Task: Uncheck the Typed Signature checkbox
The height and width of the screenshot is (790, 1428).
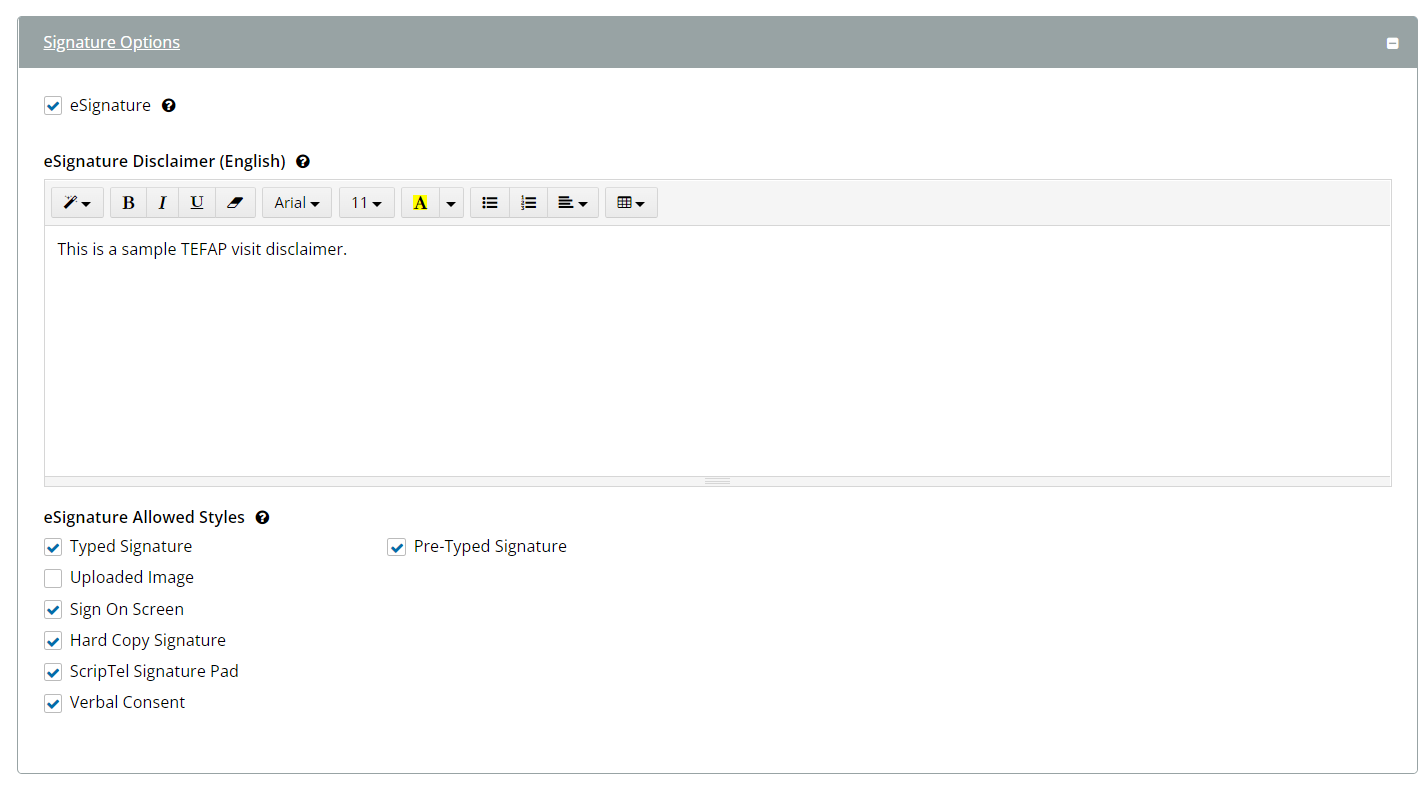Action: (53, 547)
